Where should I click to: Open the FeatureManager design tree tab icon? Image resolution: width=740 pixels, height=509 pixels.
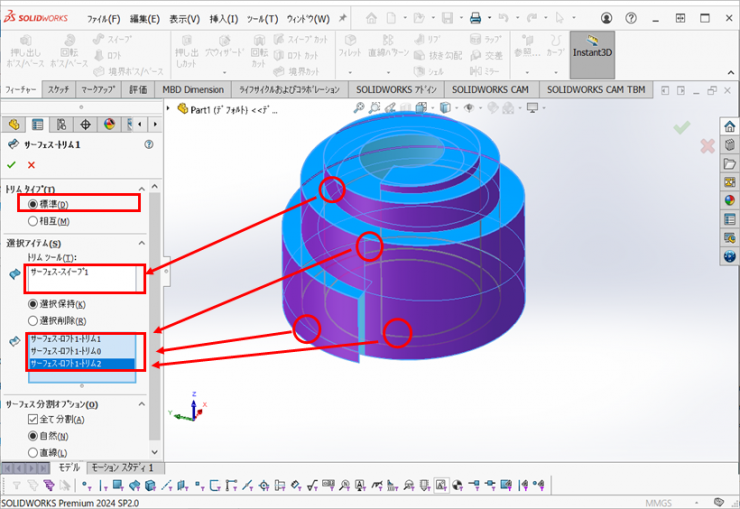tap(14, 124)
